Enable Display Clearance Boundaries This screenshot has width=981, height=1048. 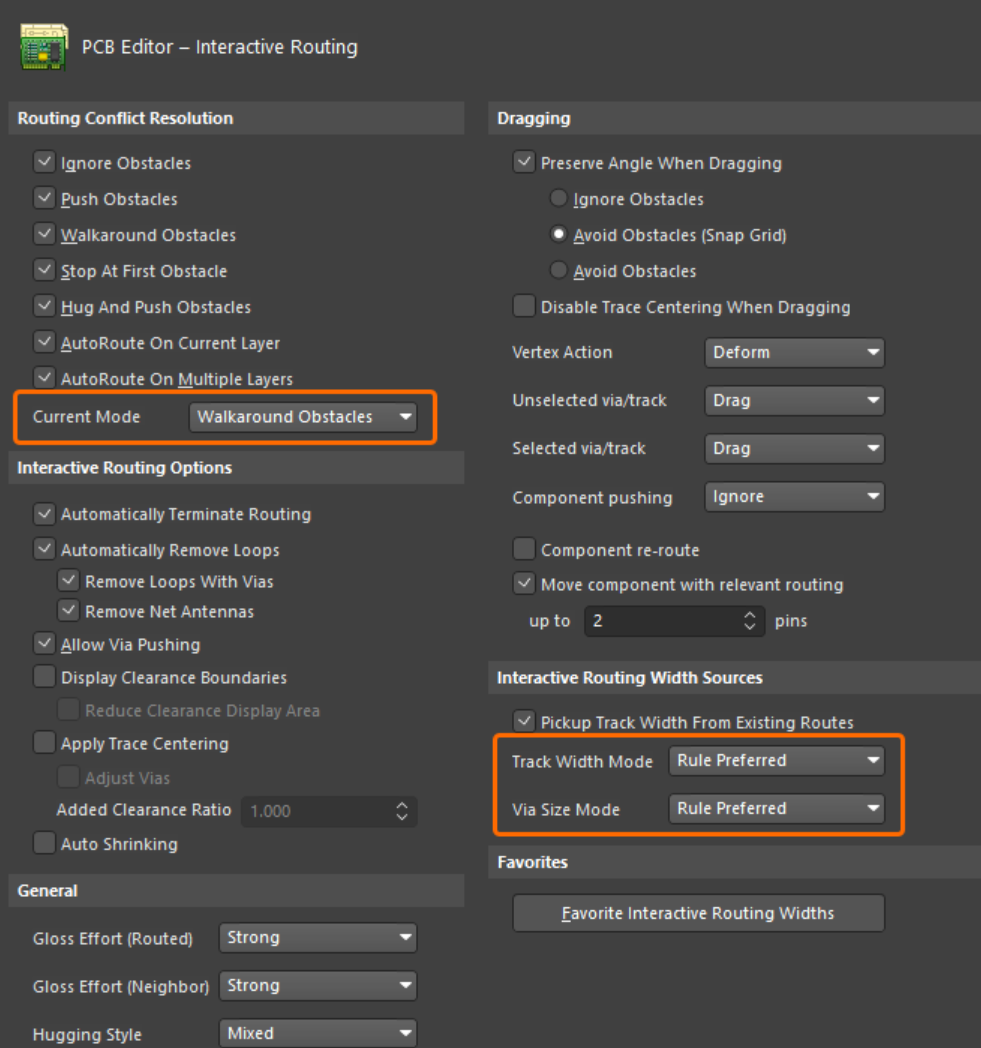pyautogui.click(x=44, y=678)
